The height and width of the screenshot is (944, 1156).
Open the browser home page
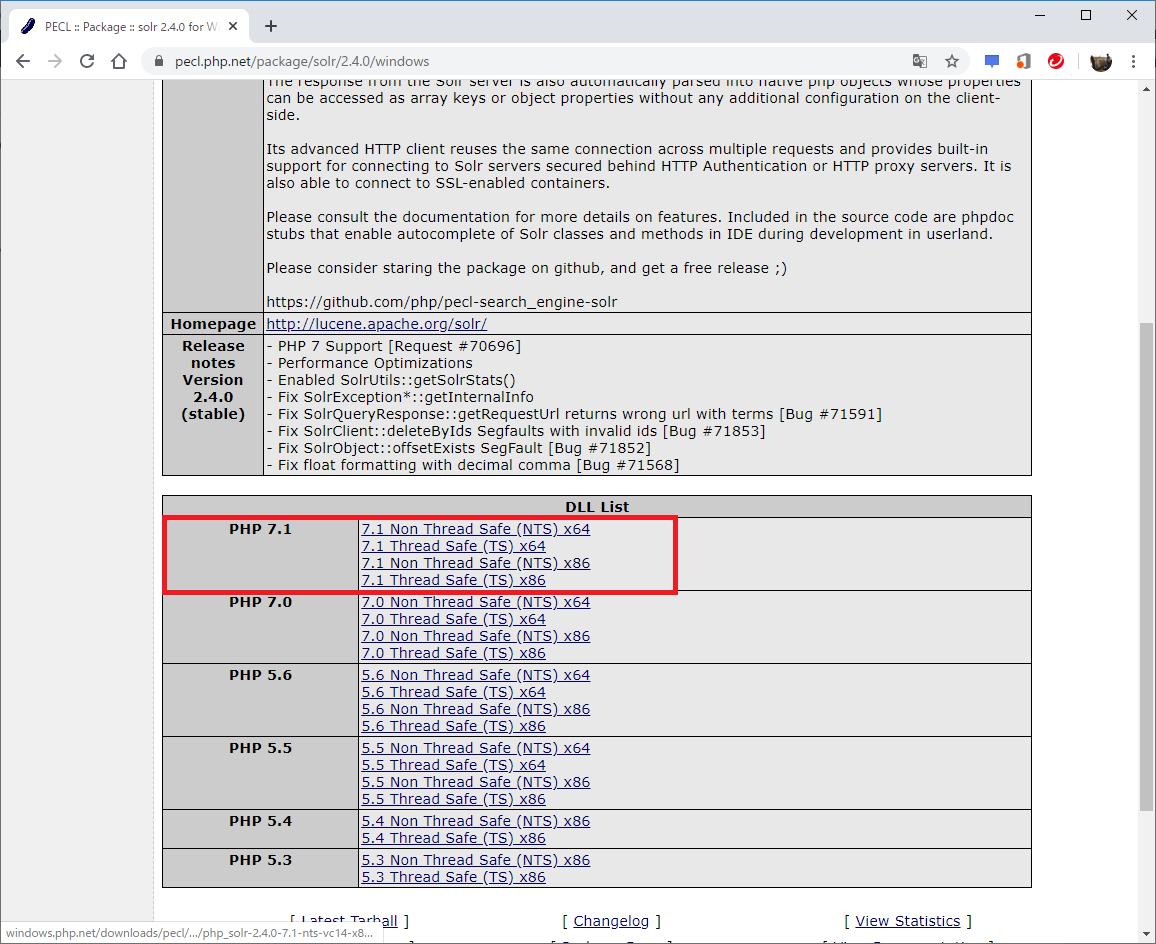pyautogui.click(x=119, y=61)
